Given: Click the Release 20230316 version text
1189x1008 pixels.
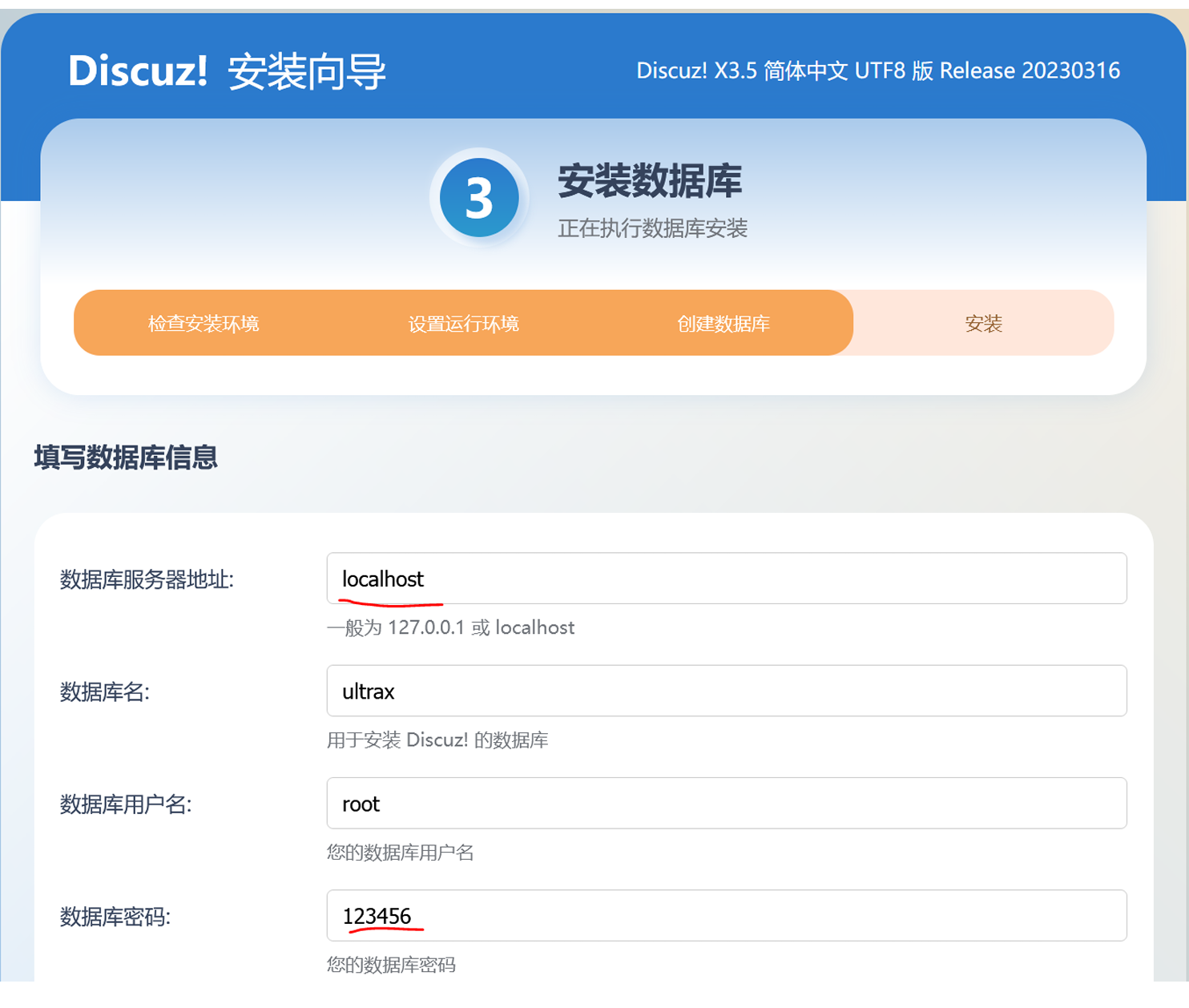Looking at the screenshot, I should [877, 71].
